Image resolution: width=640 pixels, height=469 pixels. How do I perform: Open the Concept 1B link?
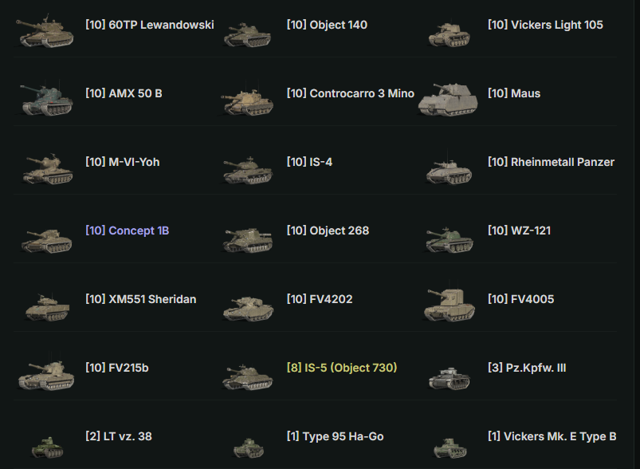coord(127,231)
